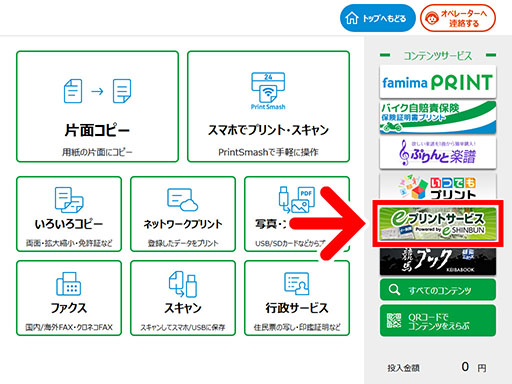512x384 pixels.
Task: Click the document-to-document copy icon
Action: (x=97, y=91)
